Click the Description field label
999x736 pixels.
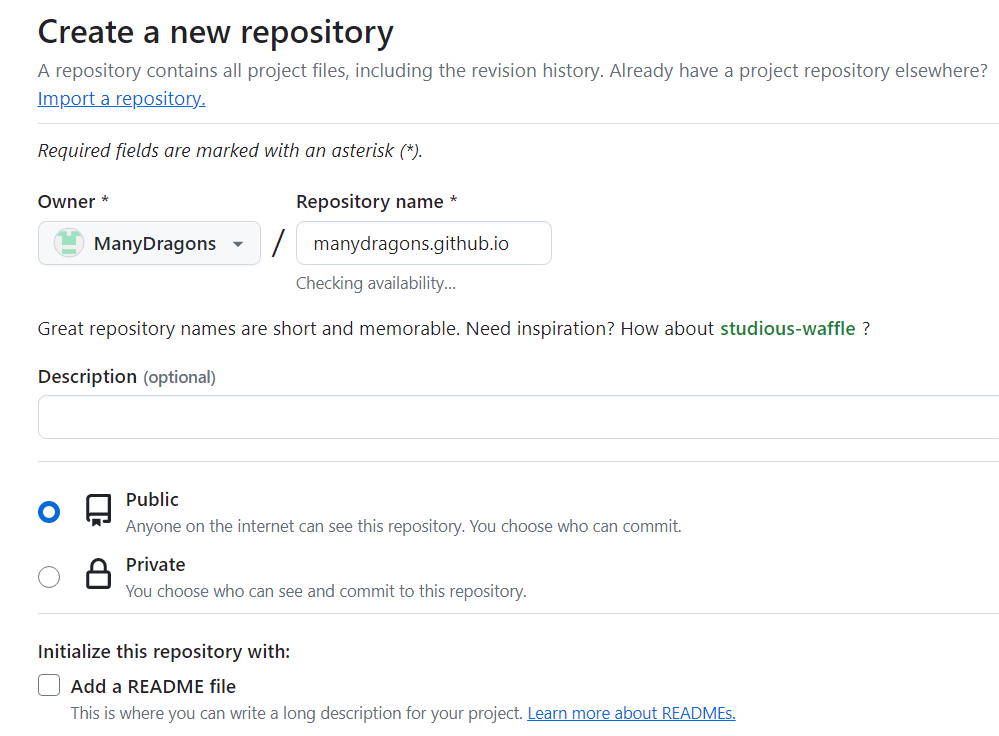pos(87,376)
